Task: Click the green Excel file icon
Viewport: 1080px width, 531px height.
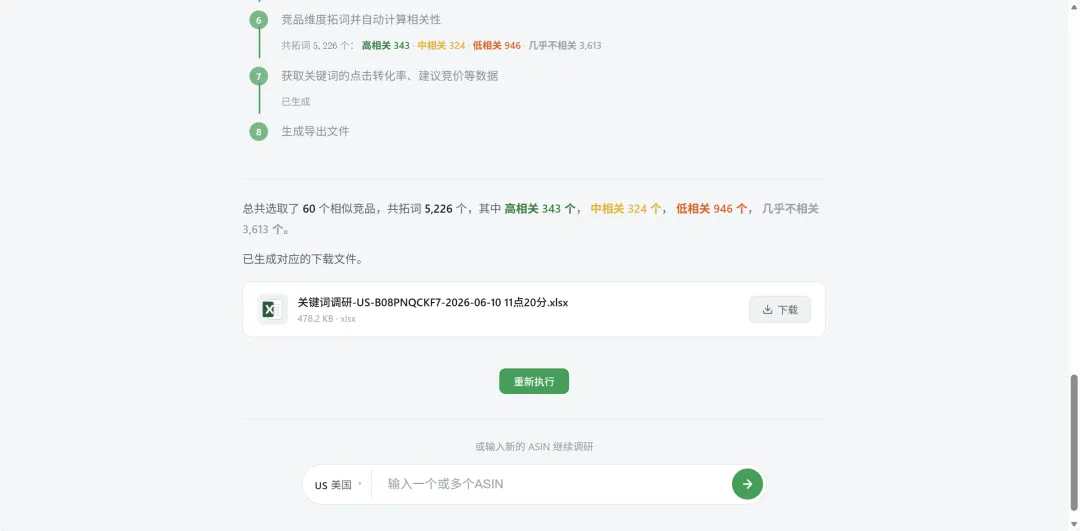Action: click(272, 309)
